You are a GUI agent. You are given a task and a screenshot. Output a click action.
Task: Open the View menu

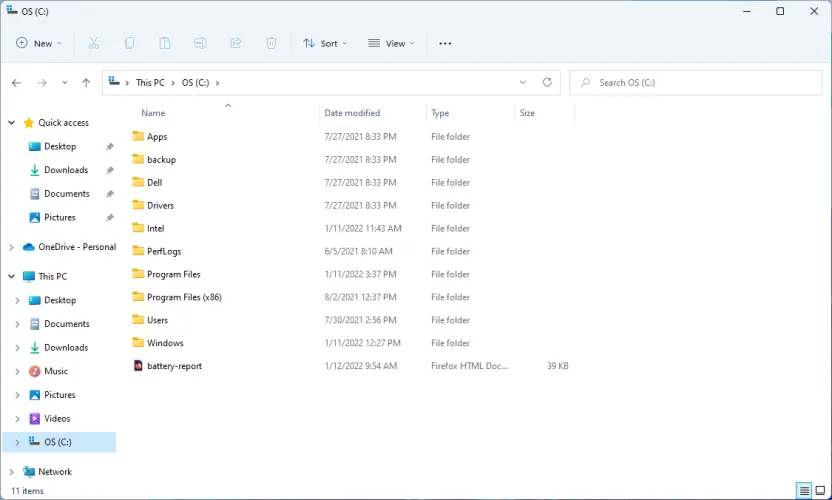pyautogui.click(x=391, y=43)
